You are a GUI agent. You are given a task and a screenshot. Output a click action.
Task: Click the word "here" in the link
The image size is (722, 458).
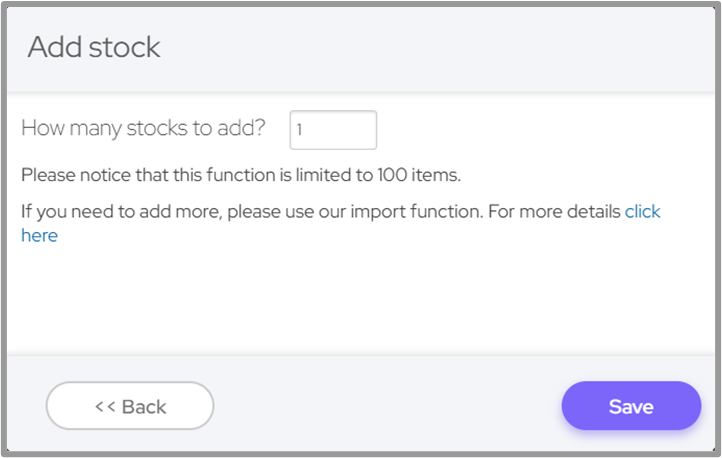40,236
